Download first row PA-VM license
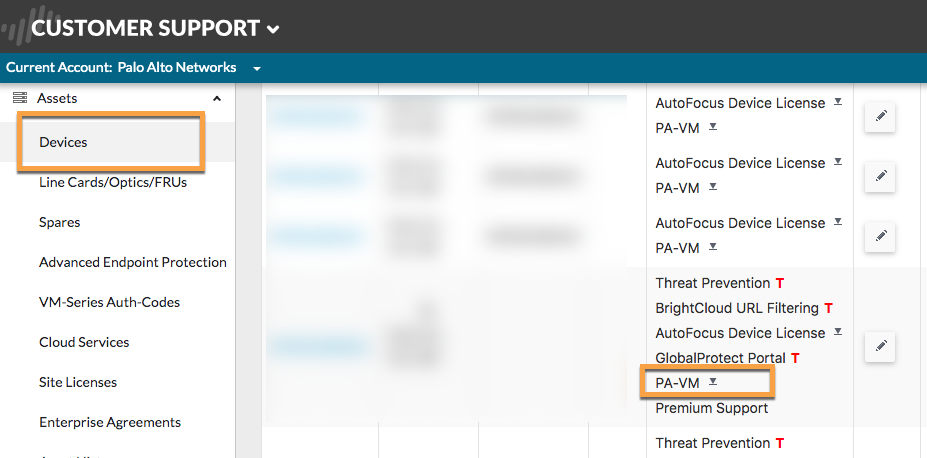This screenshot has width=927, height=458. pos(713,126)
